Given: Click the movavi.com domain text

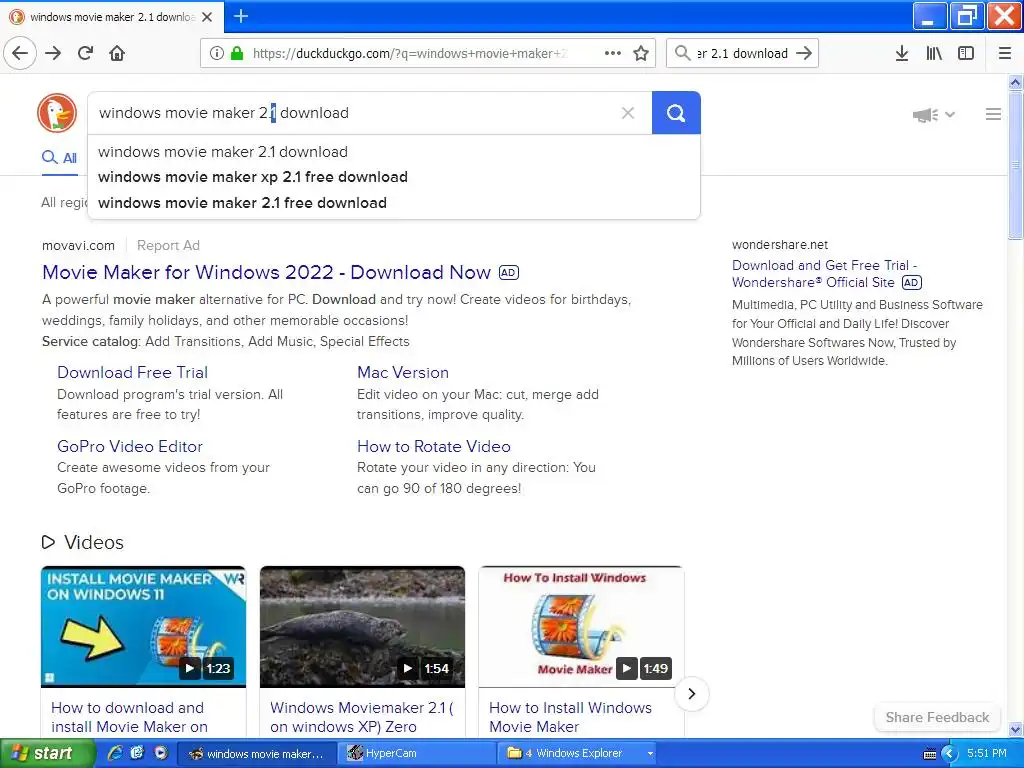Looking at the screenshot, I should click(x=78, y=246).
